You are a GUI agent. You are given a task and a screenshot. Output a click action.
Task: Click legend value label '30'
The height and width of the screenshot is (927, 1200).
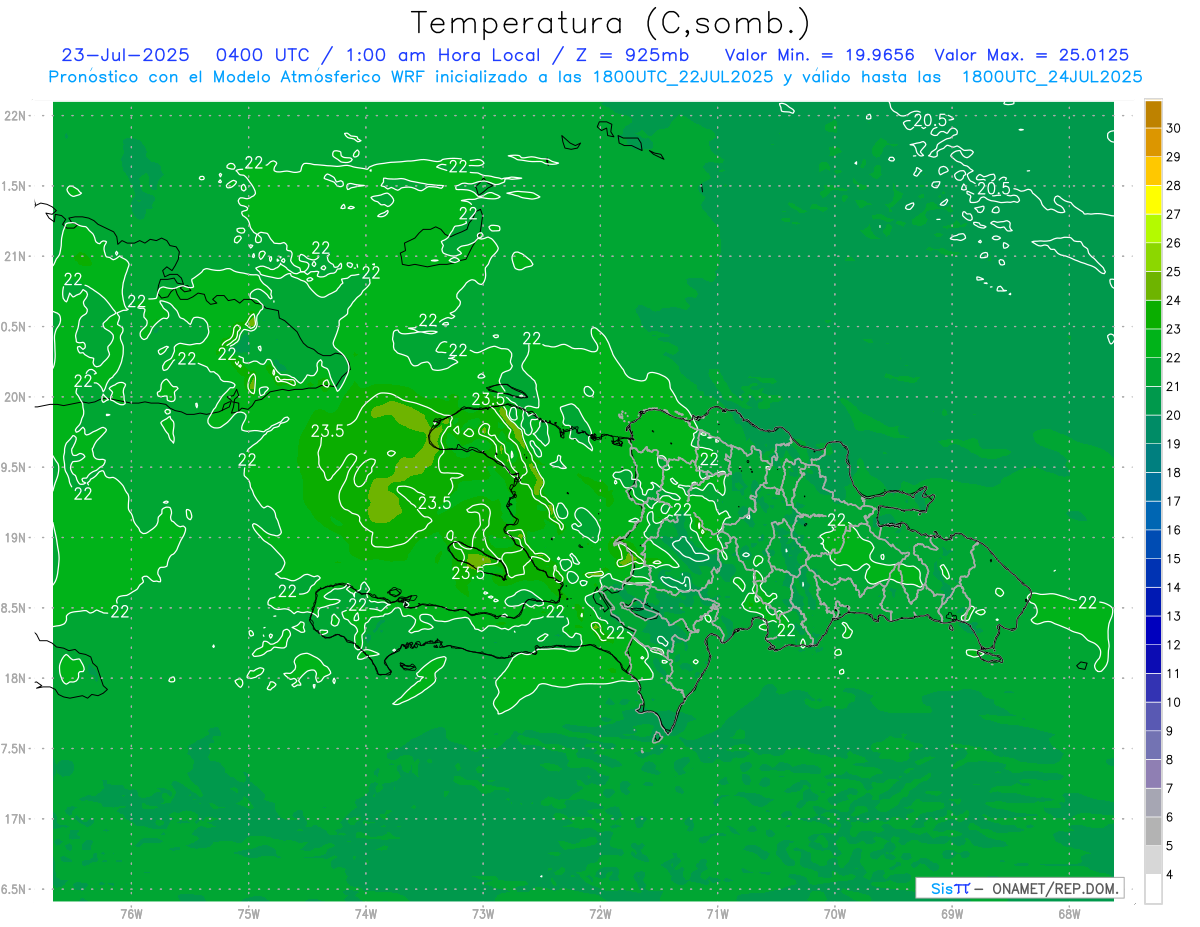[x=1174, y=128]
